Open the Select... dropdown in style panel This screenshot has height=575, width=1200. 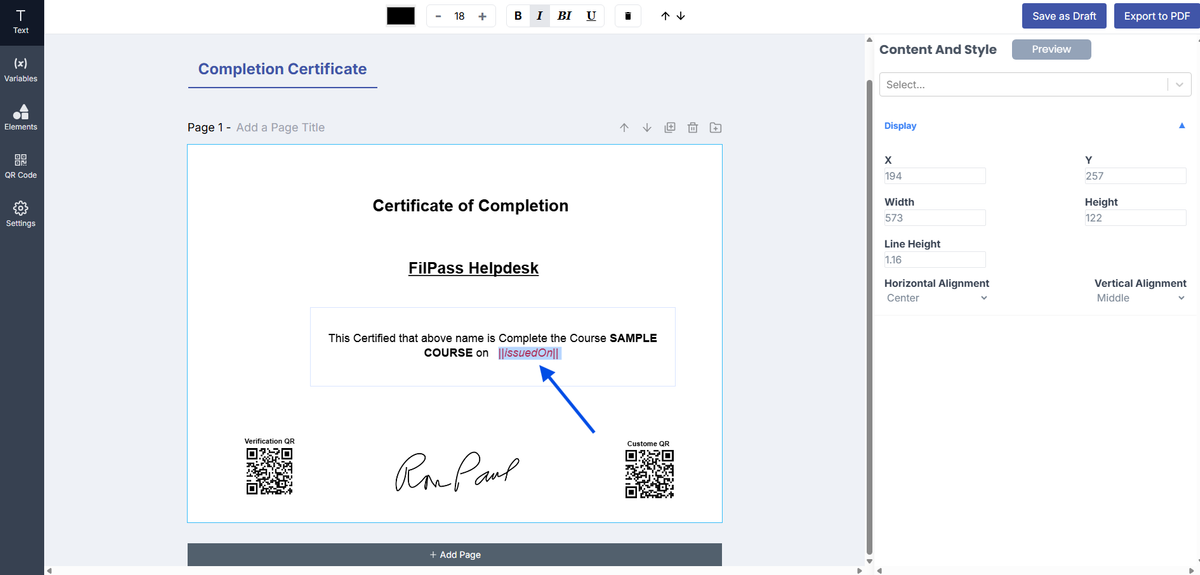(1035, 85)
